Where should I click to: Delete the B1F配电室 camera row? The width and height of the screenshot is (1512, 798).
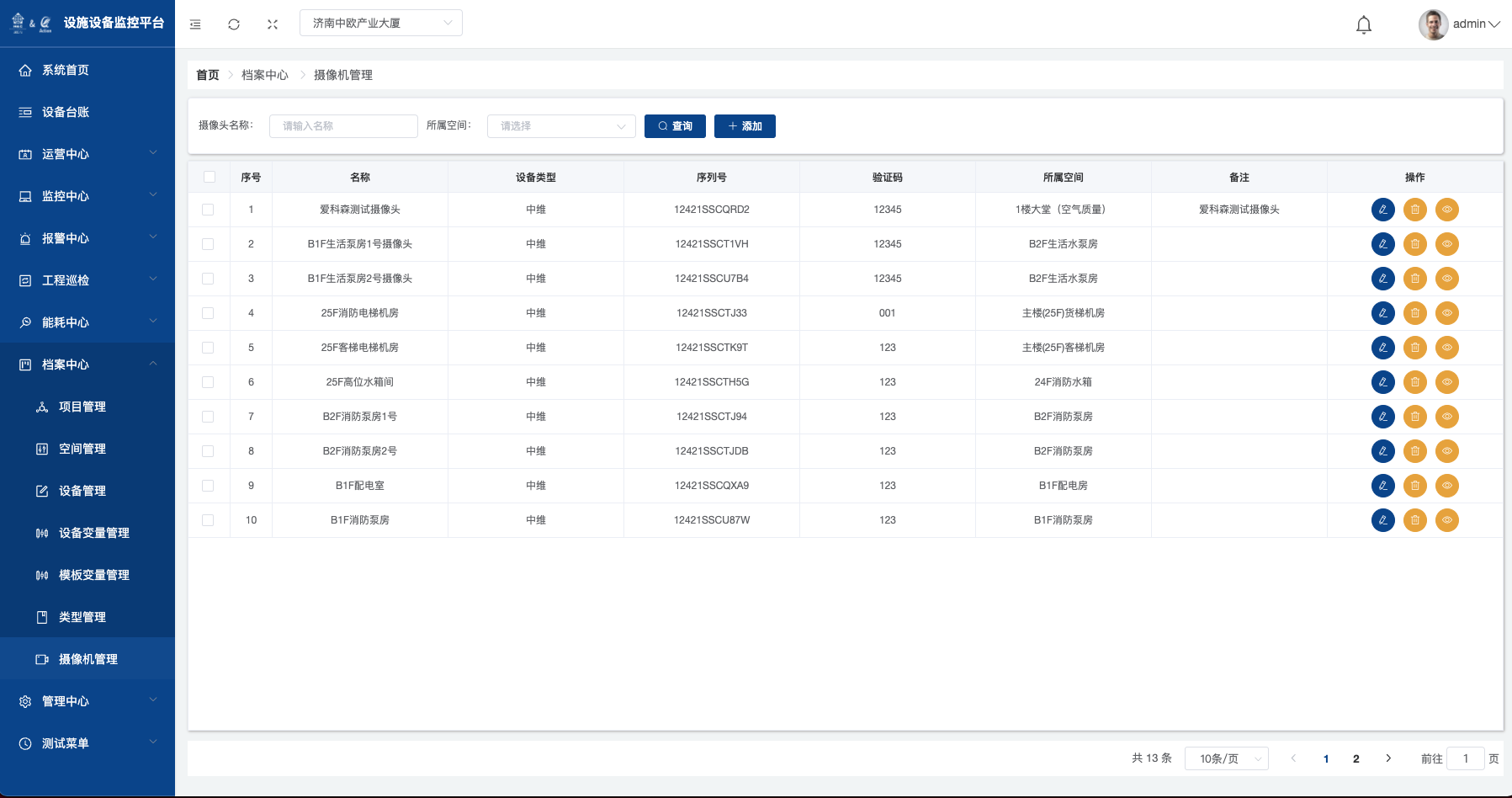click(1414, 486)
